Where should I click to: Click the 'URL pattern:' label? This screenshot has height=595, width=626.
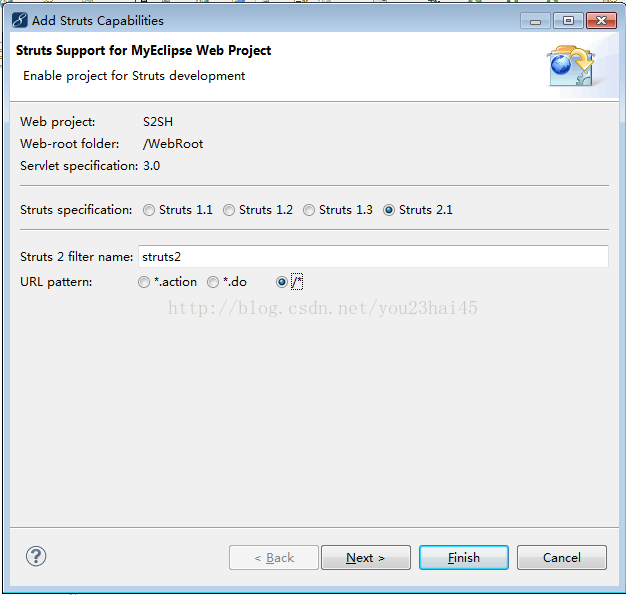tap(56, 282)
